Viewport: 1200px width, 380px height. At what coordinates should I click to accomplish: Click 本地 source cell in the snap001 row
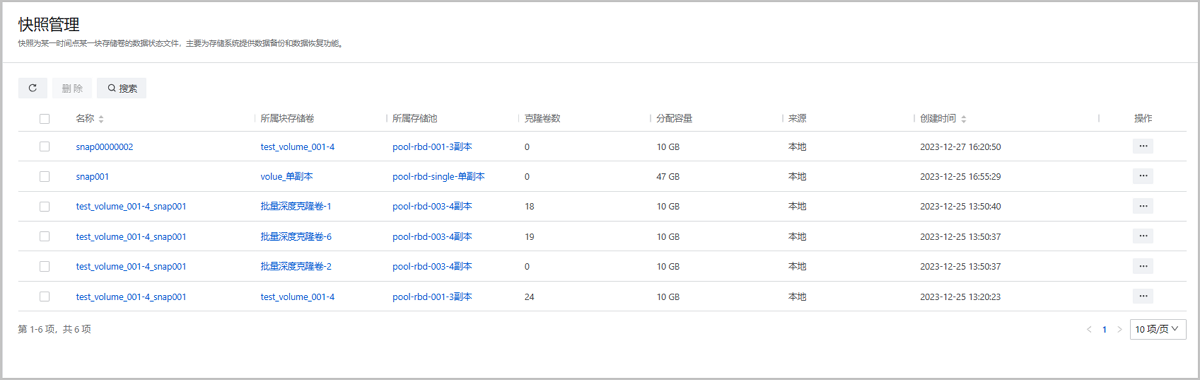[797, 177]
